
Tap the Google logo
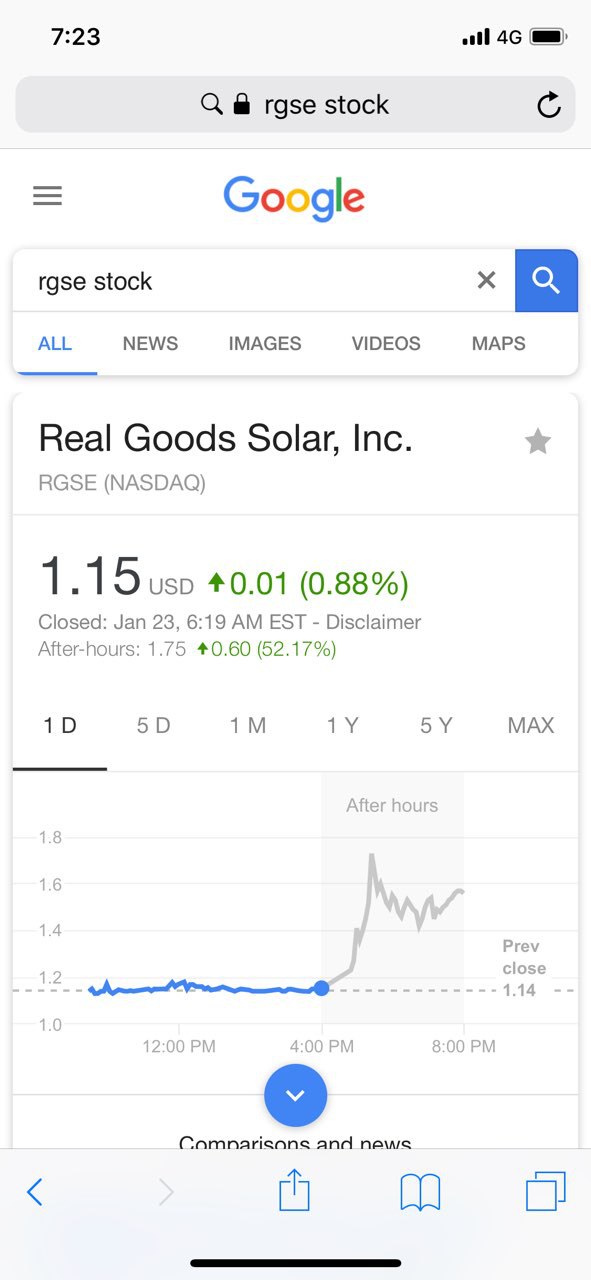point(294,197)
